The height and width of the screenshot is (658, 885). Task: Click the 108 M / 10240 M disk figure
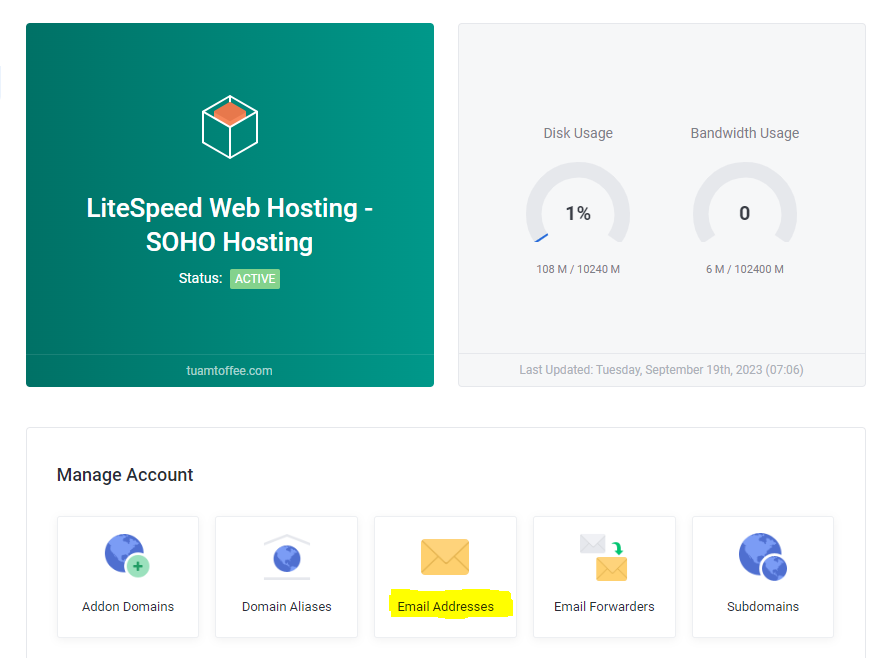(x=578, y=269)
